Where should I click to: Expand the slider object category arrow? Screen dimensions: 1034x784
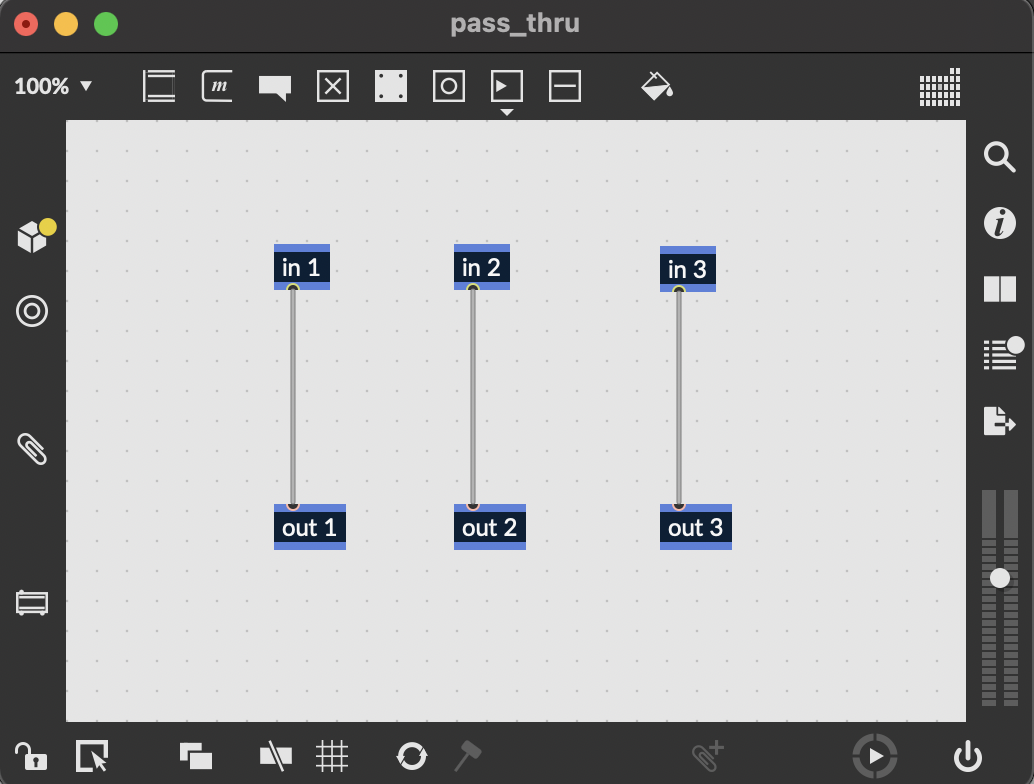(x=507, y=112)
